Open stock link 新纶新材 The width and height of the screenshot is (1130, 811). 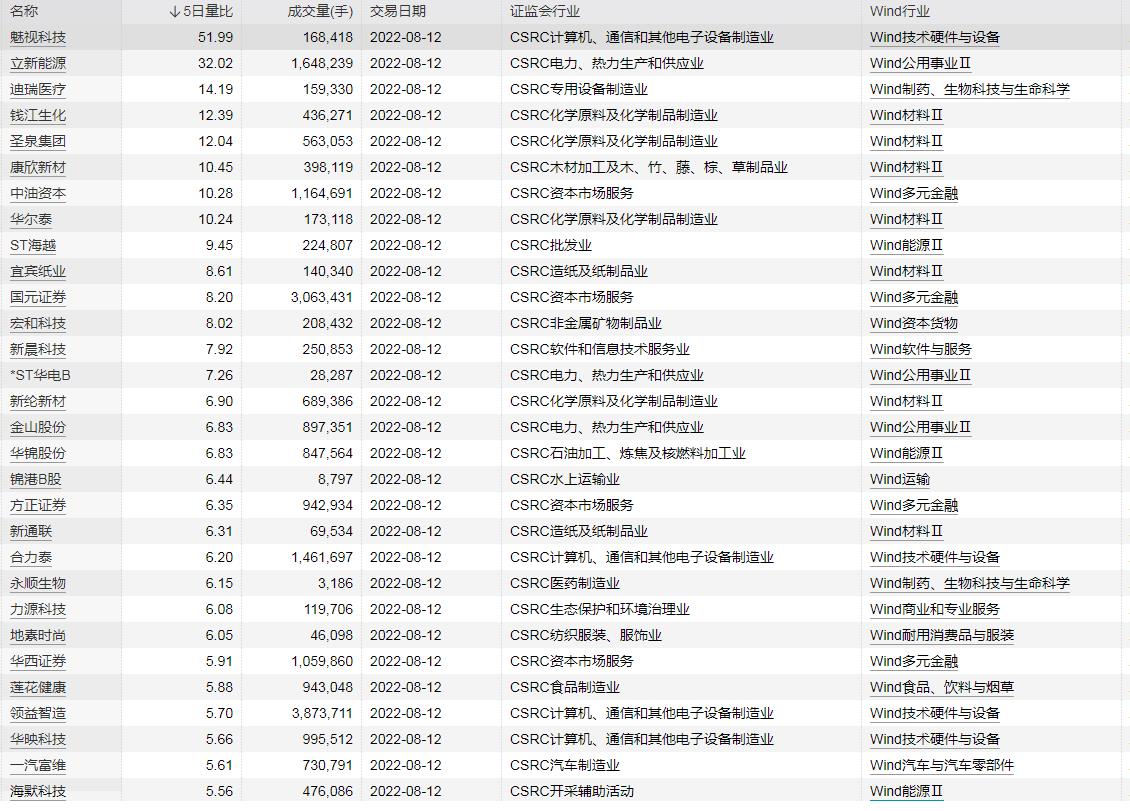(x=38, y=401)
